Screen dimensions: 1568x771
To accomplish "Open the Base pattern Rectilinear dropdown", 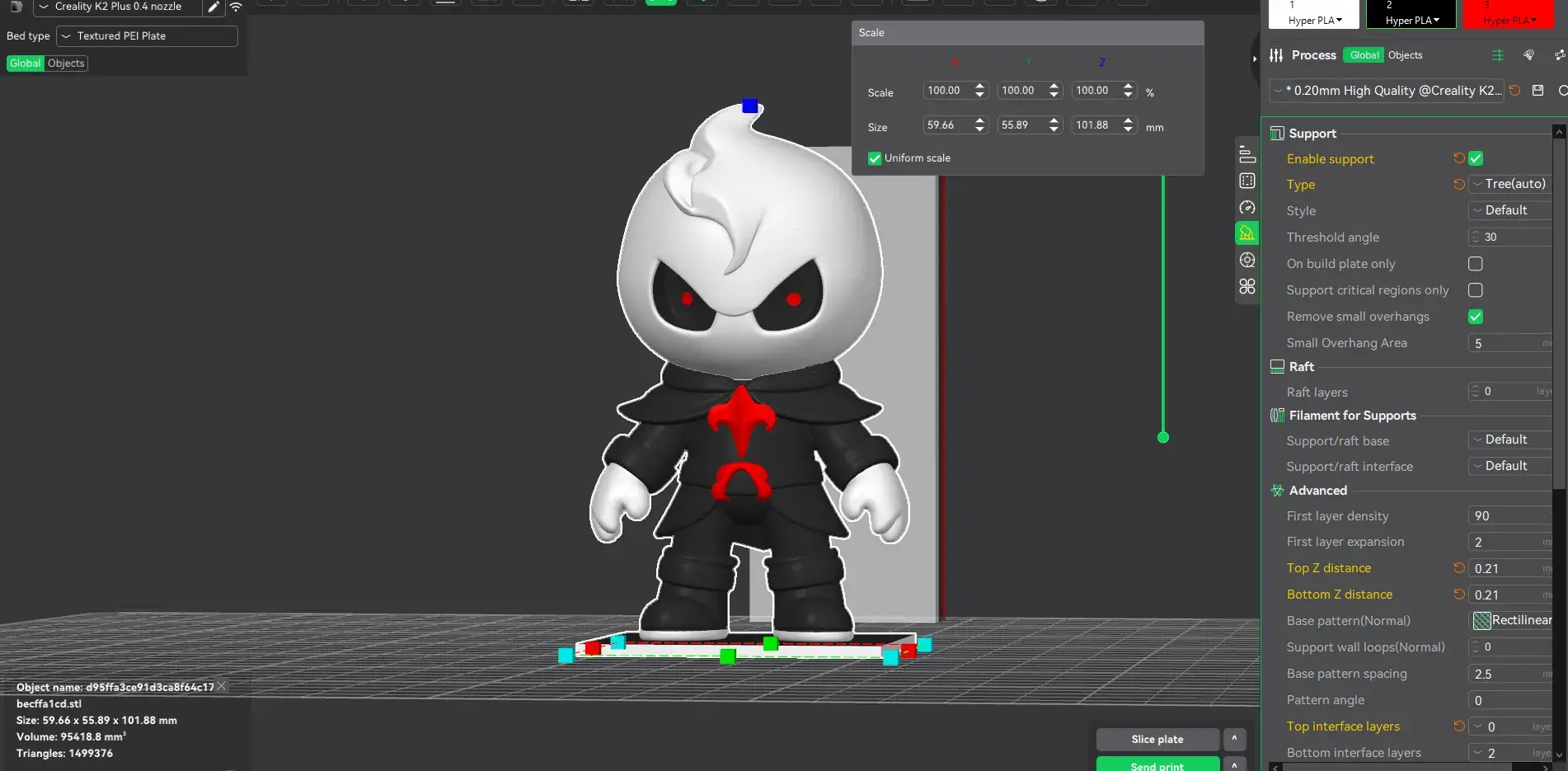I will point(1510,620).
